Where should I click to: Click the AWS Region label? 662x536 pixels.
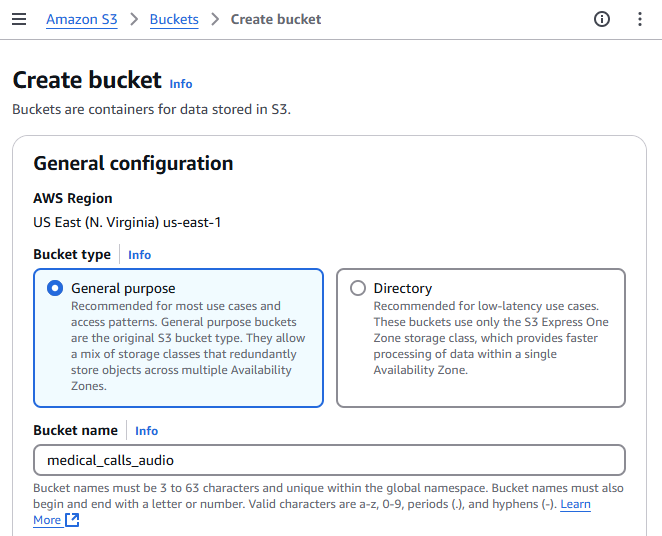pyautogui.click(x=73, y=198)
